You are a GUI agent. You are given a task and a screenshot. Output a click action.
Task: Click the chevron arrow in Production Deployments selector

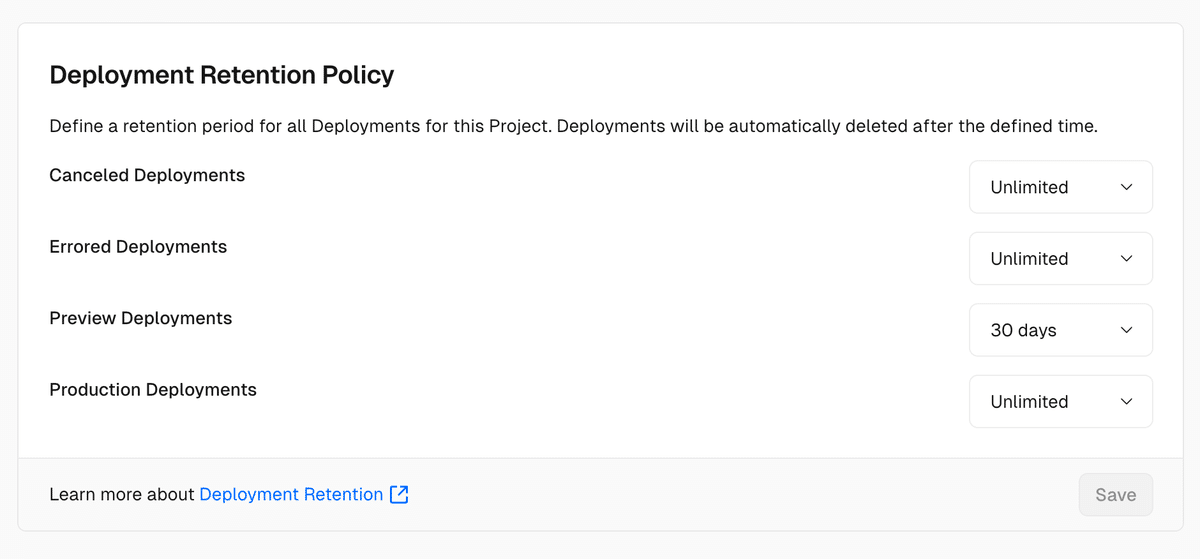tap(1127, 401)
